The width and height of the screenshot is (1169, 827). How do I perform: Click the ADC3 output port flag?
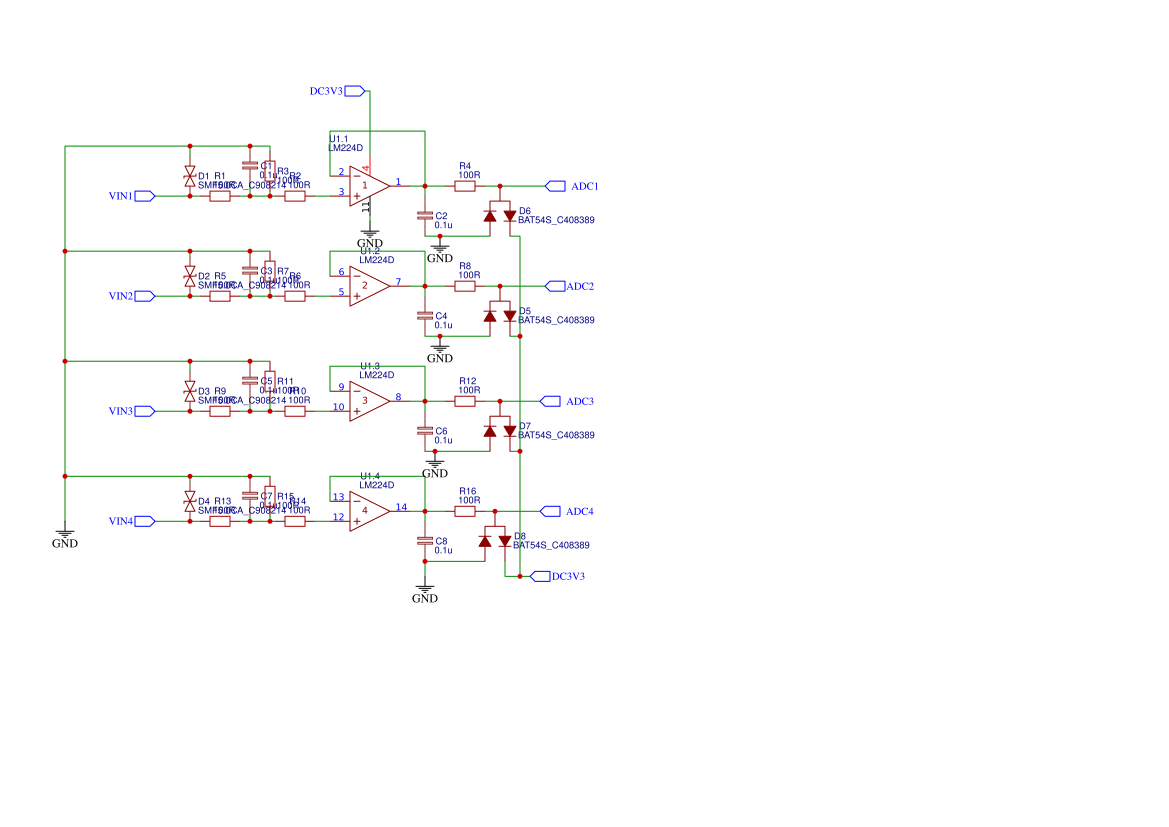[x=550, y=401]
